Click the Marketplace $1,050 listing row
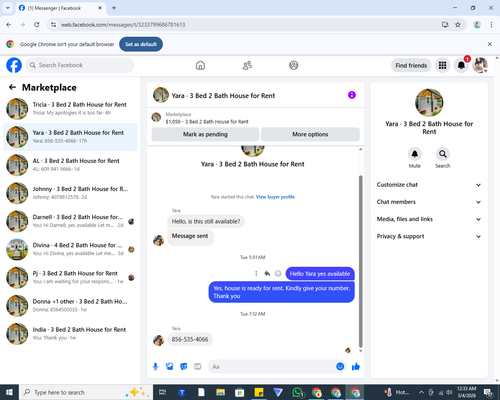500x400 pixels. click(256, 118)
